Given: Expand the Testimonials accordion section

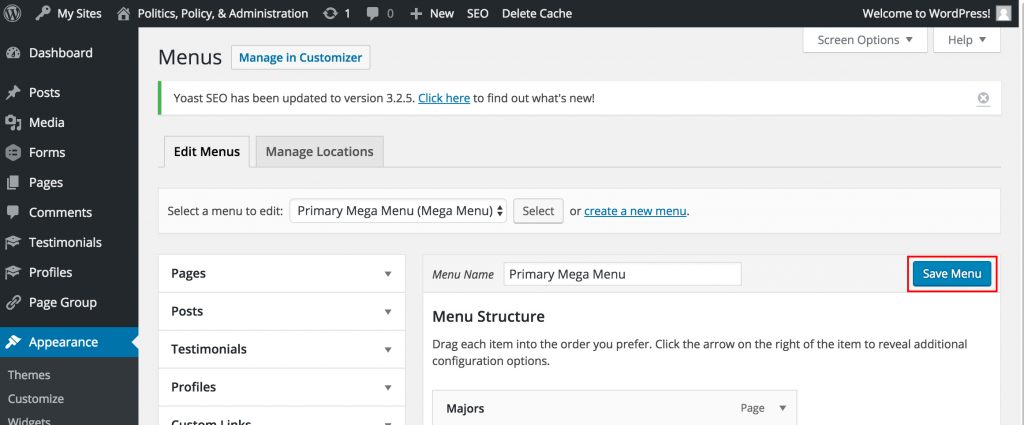Looking at the screenshot, I should pos(388,350).
